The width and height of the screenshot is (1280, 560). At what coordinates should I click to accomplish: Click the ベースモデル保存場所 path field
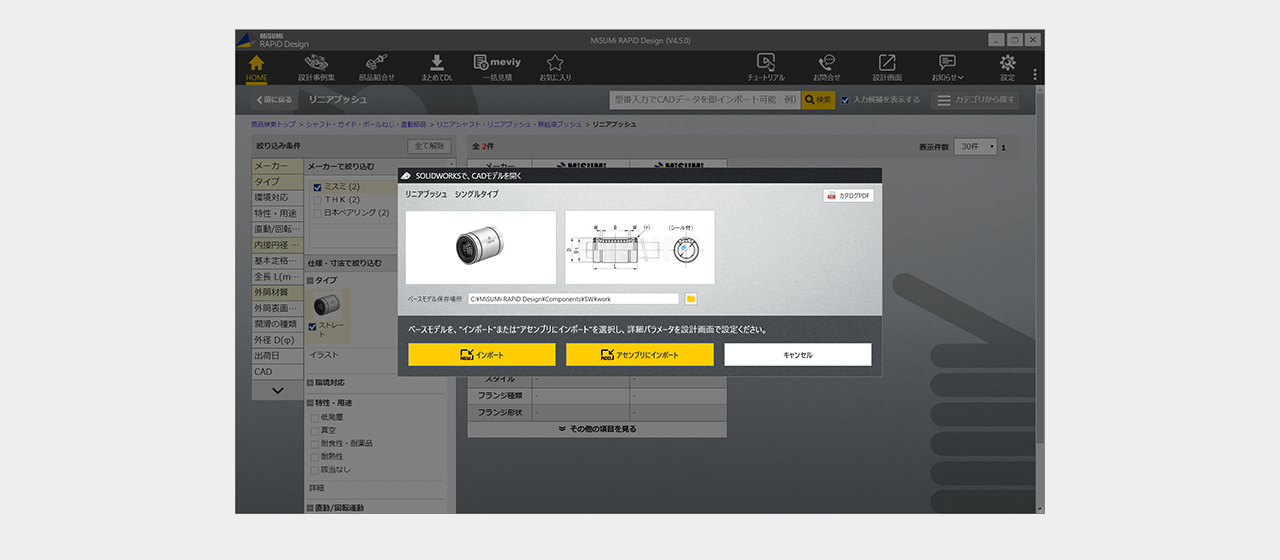pos(573,299)
